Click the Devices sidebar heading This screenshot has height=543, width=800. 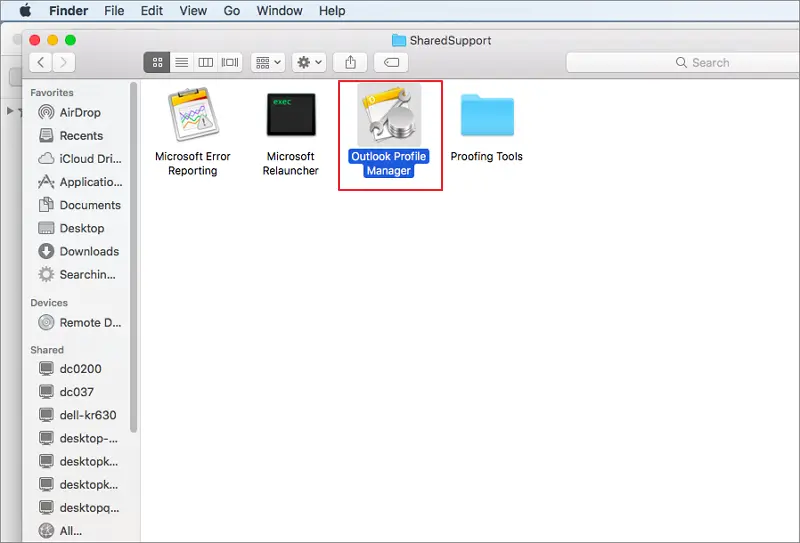(x=49, y=303)
